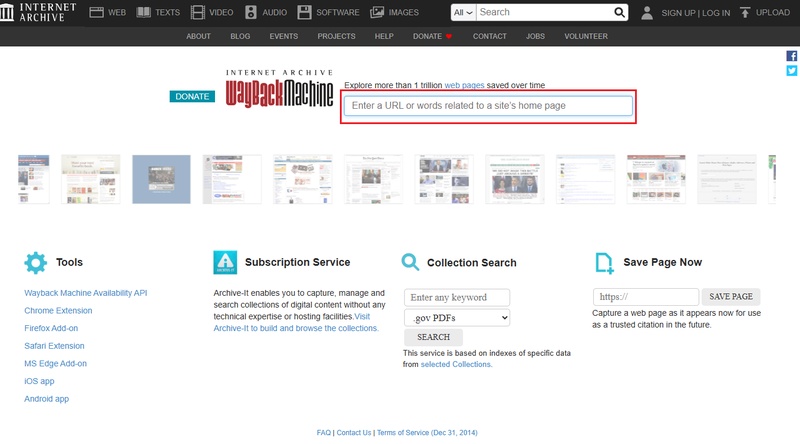Open the Projects menu item
Viewport: 800px width, 444px height.
tap(336, 36)
